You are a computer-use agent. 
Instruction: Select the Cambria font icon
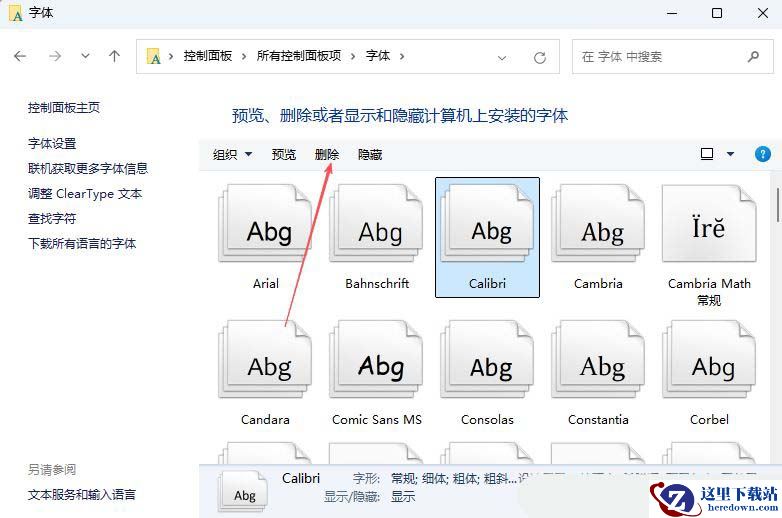598,223
